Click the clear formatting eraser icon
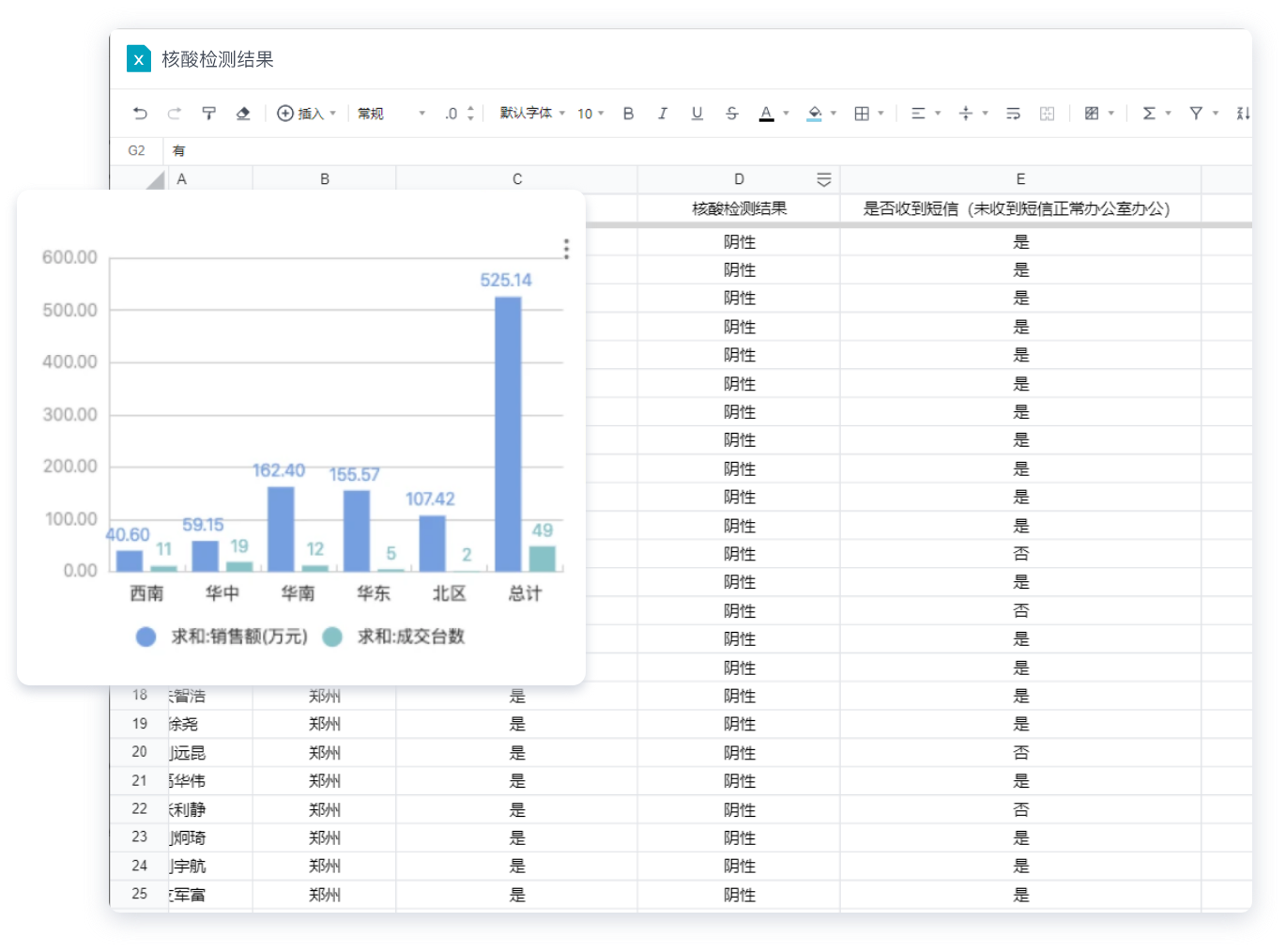The width and height of the screenshot is (1286, 952). click(x=243, y=114)
